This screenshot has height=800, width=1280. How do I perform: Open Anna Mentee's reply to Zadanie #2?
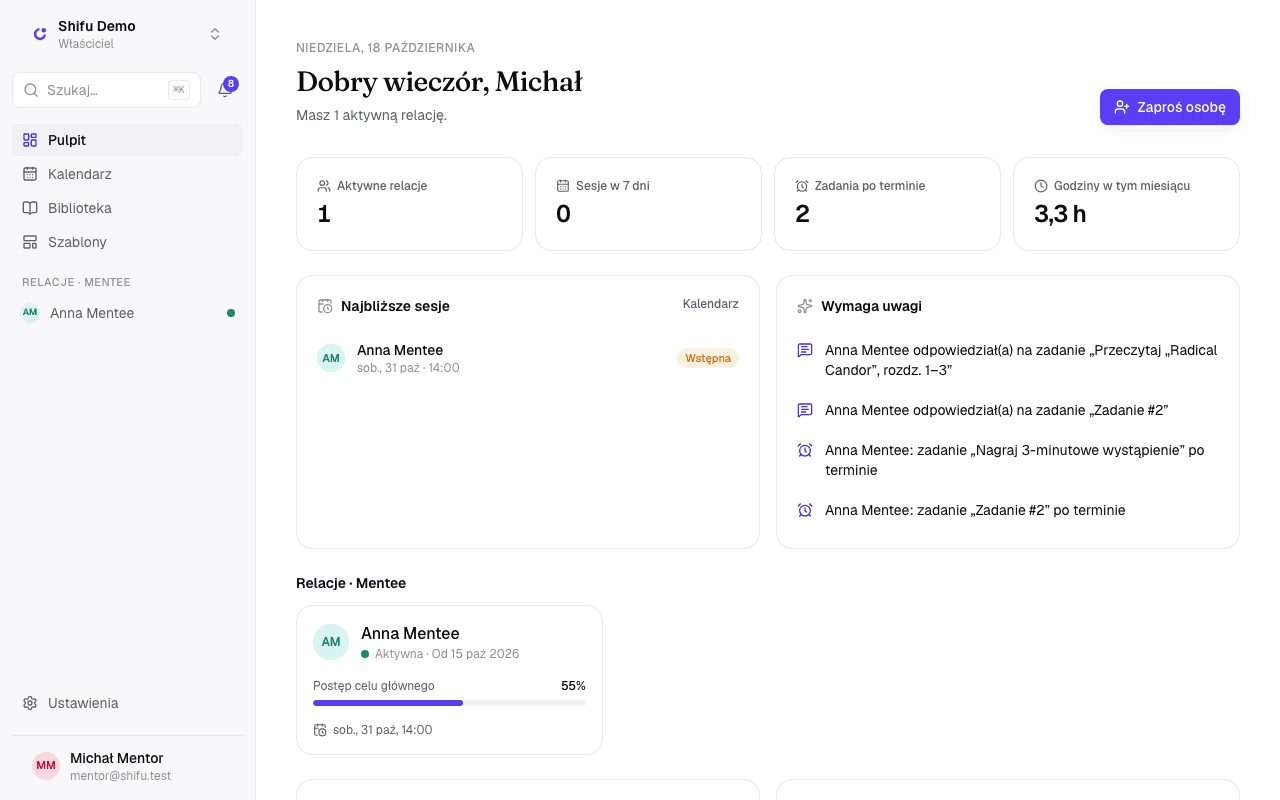tap(1008, 410)
